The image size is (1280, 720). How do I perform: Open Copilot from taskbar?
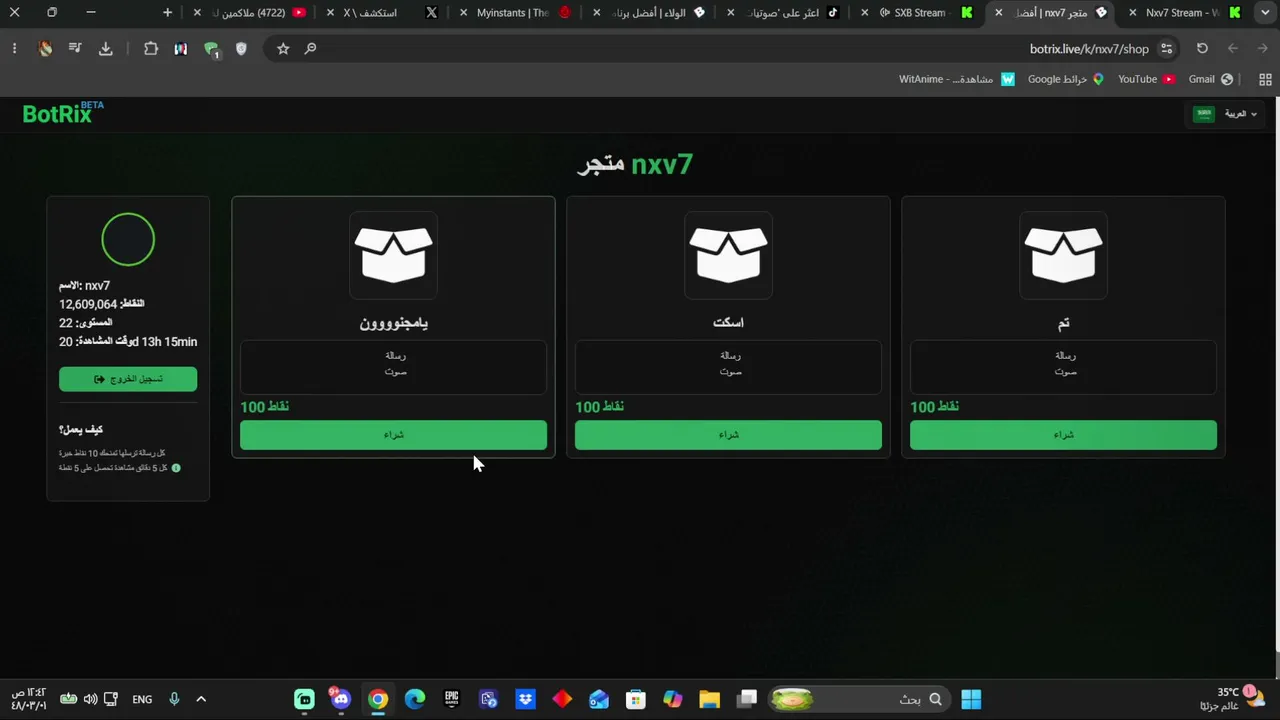(x=673, y=699)
